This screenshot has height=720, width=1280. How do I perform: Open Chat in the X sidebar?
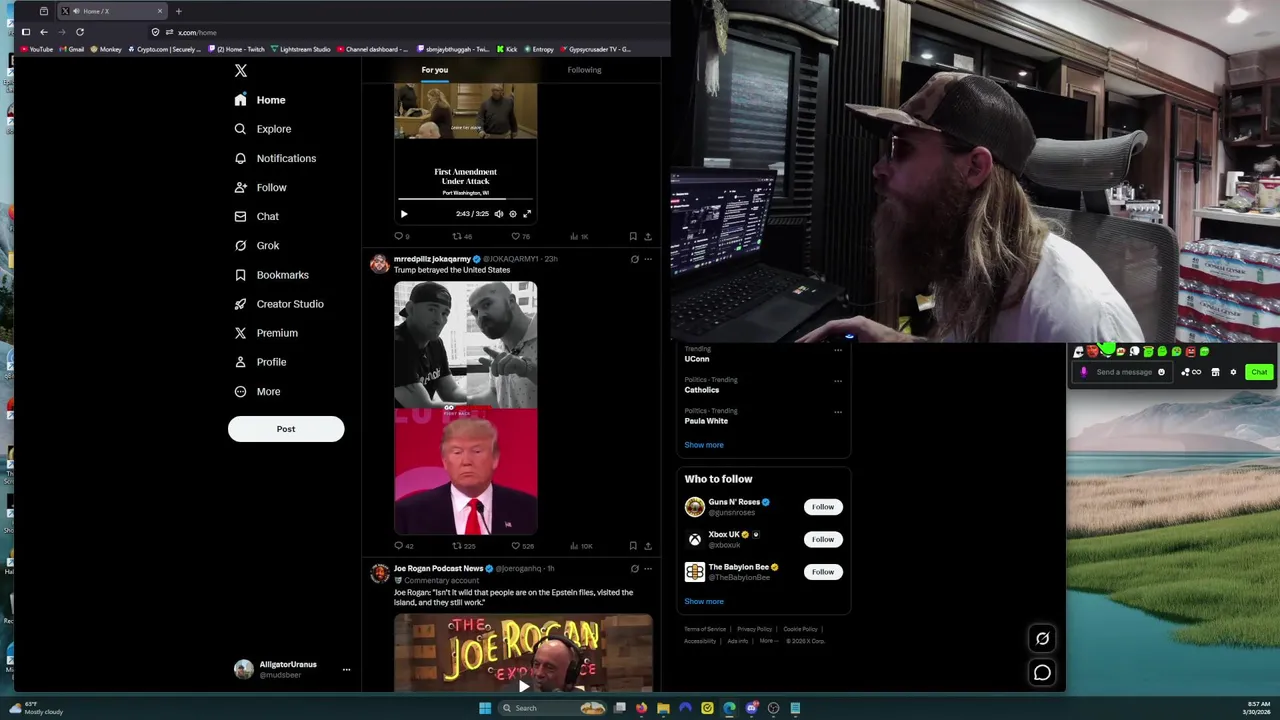pos(256,216)
